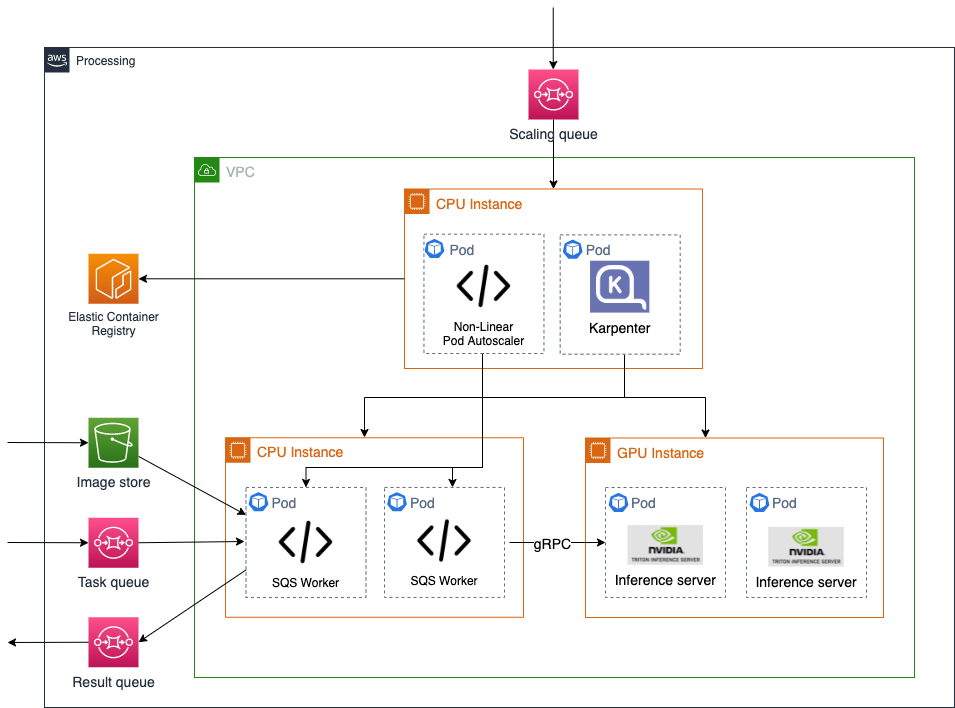Select the top CPU Instance EC2 icon

click(417, 201)
